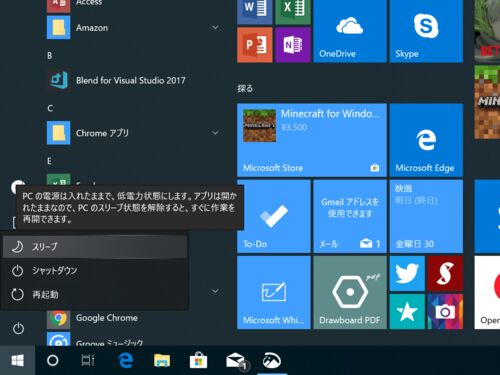The height and width of the screenshot is (375, 500).
Task: Open Photos app on taskbar
Action: click(x=272, y=360)
